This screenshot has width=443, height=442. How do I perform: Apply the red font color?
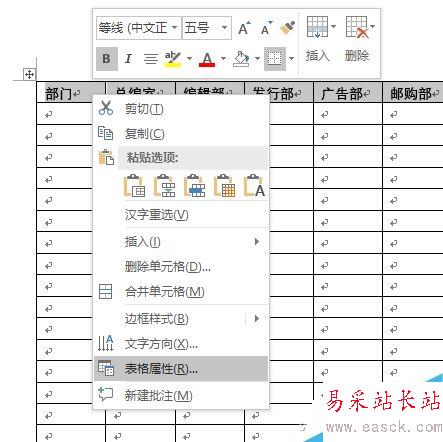(x=207, y=59)
